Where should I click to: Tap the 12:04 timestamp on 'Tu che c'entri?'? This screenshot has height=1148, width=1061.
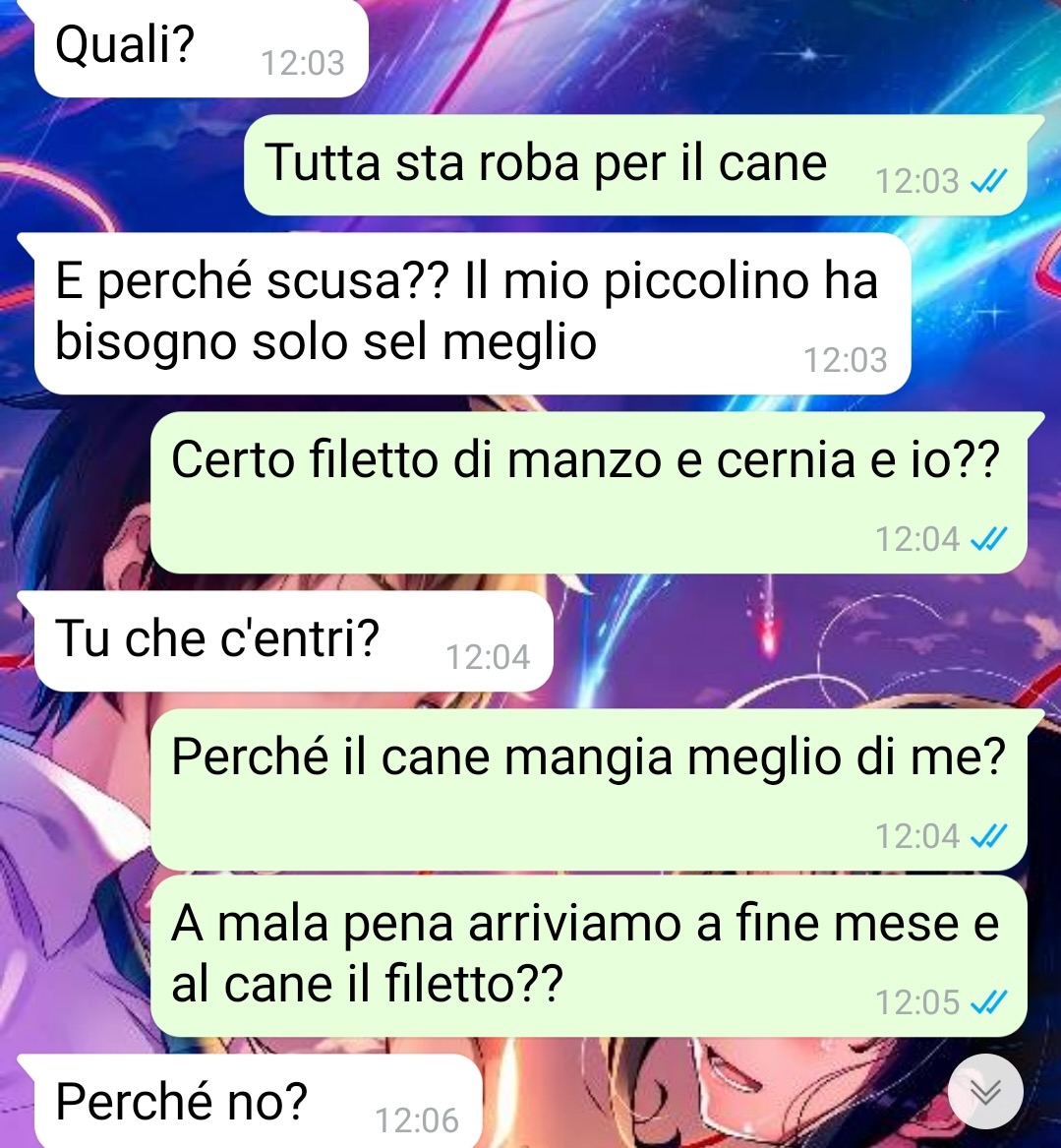point(488,657)
